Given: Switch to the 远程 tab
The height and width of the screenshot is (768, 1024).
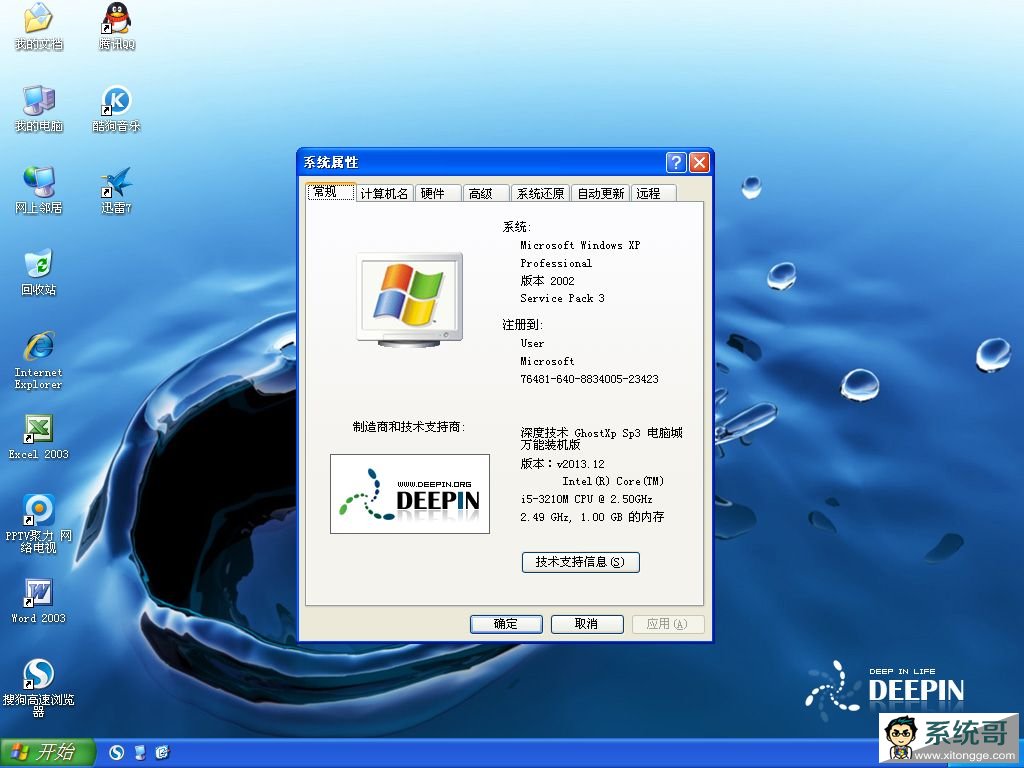Looking at the screenshot, I should [653, 193].
